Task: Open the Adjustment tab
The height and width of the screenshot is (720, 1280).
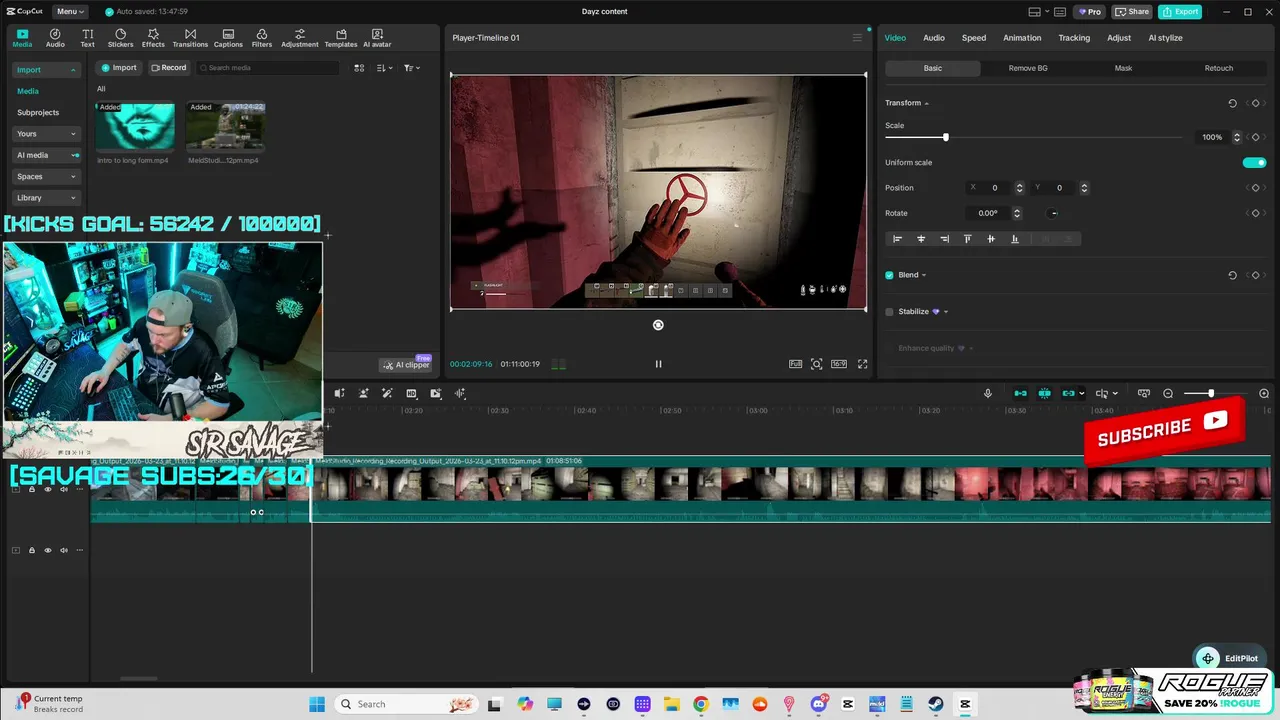Action: 300,38
